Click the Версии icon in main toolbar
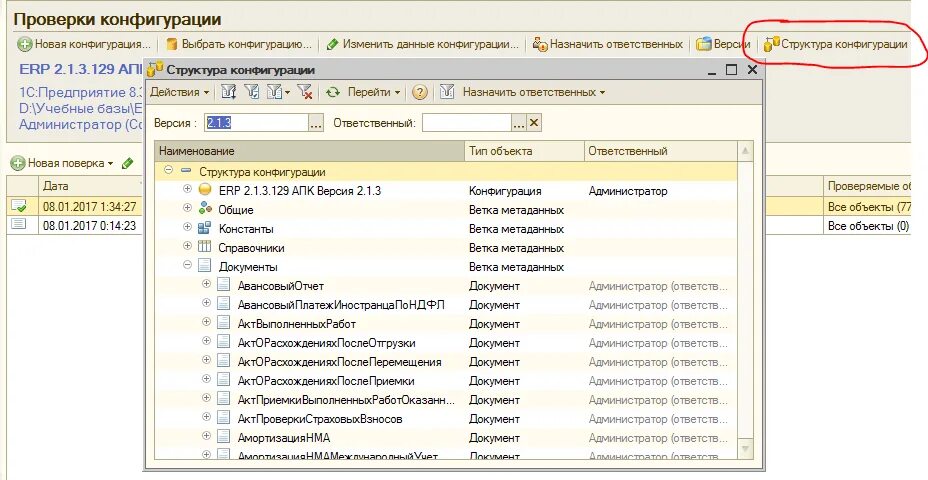This screenshot has height=480, width=928. pos(704,44)
